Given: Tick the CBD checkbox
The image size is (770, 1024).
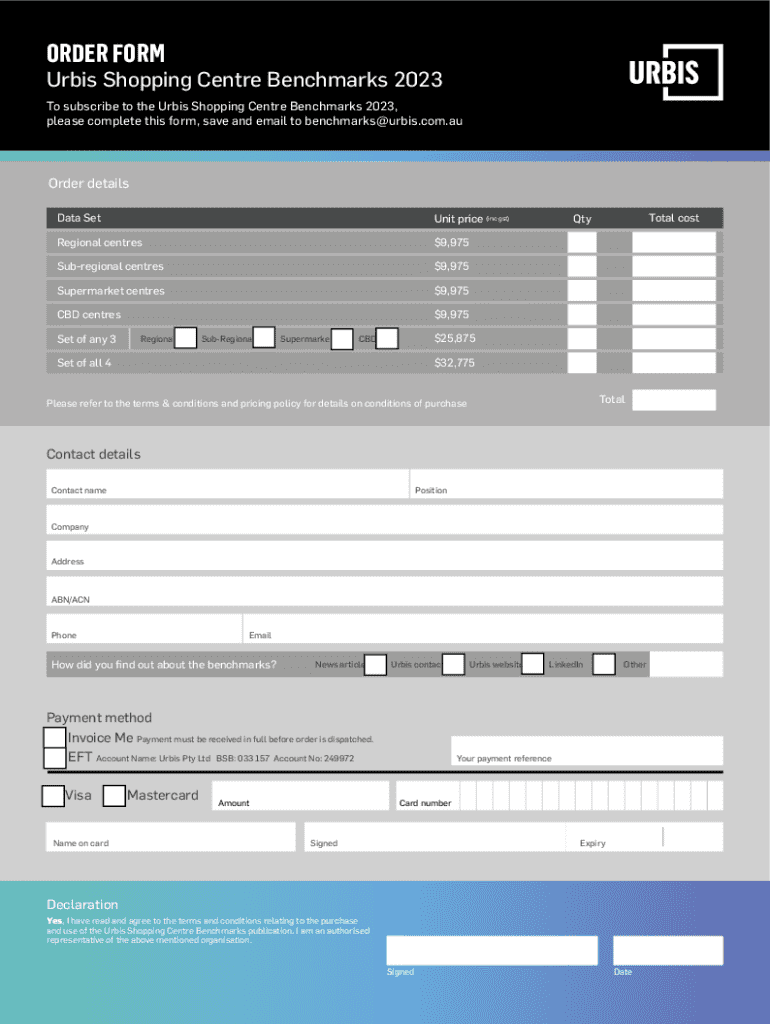Looking at the screenshot, I should click(388, 339).
